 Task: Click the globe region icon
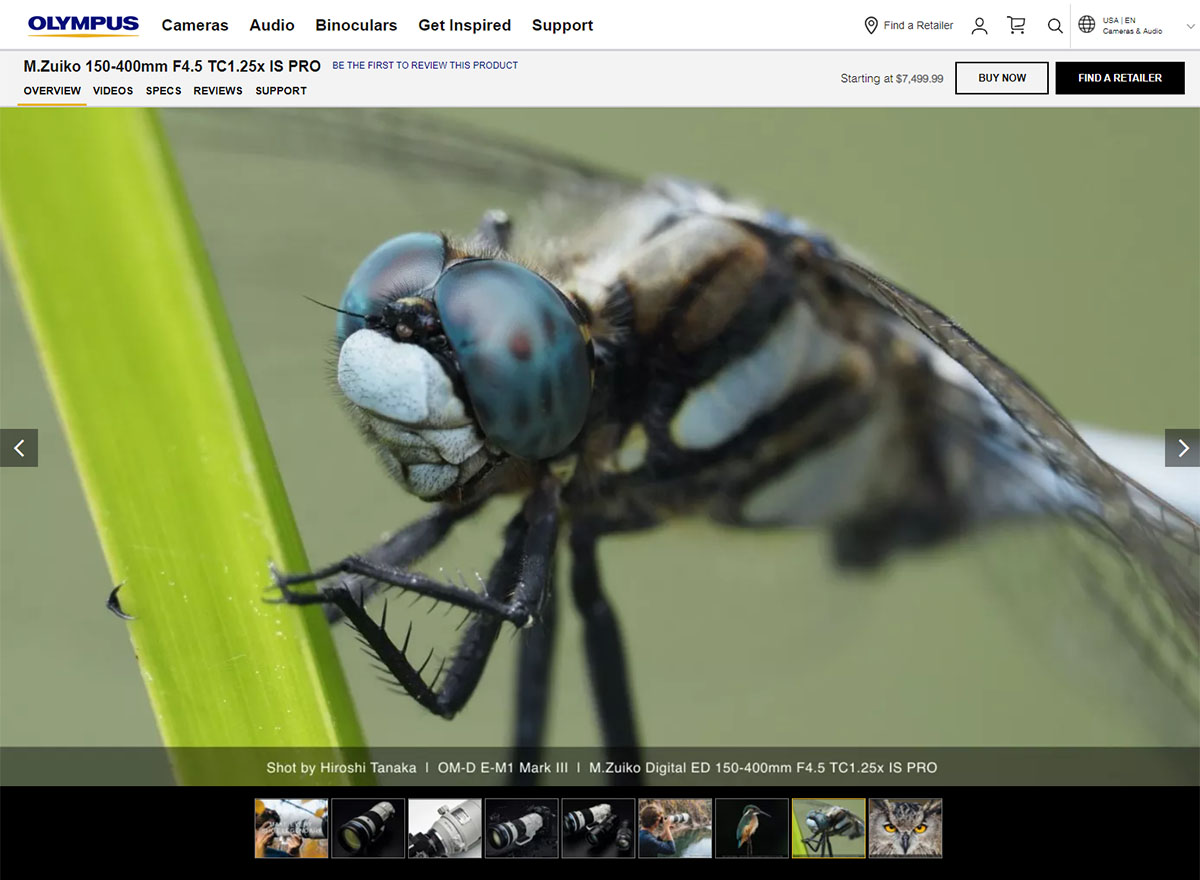click(x=1087, y=25)
